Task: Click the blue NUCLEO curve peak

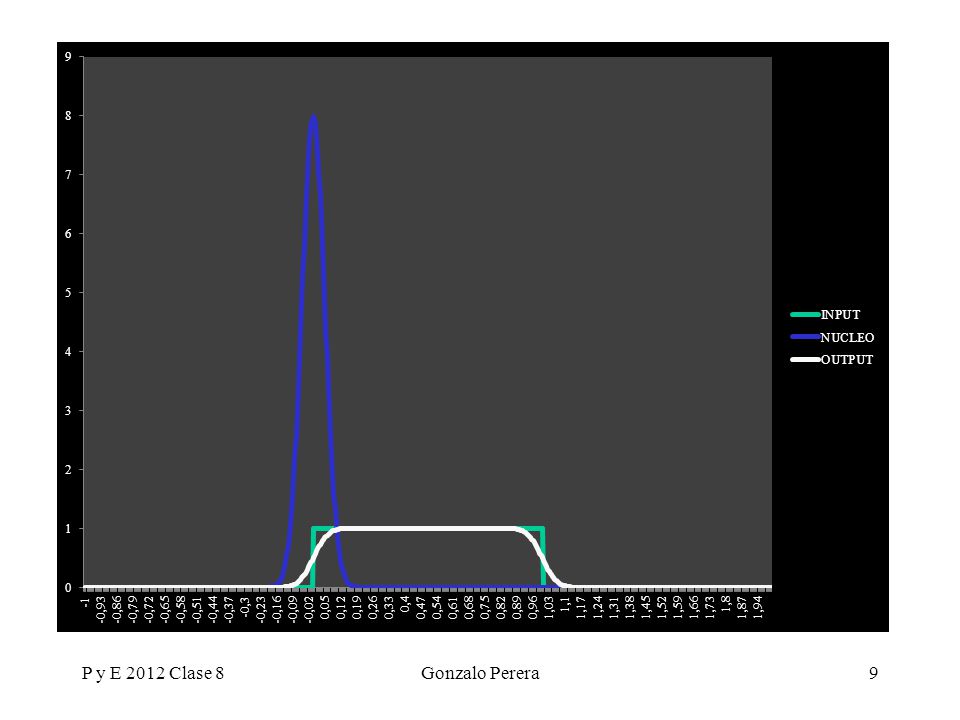Action: (x=313, y=118)
